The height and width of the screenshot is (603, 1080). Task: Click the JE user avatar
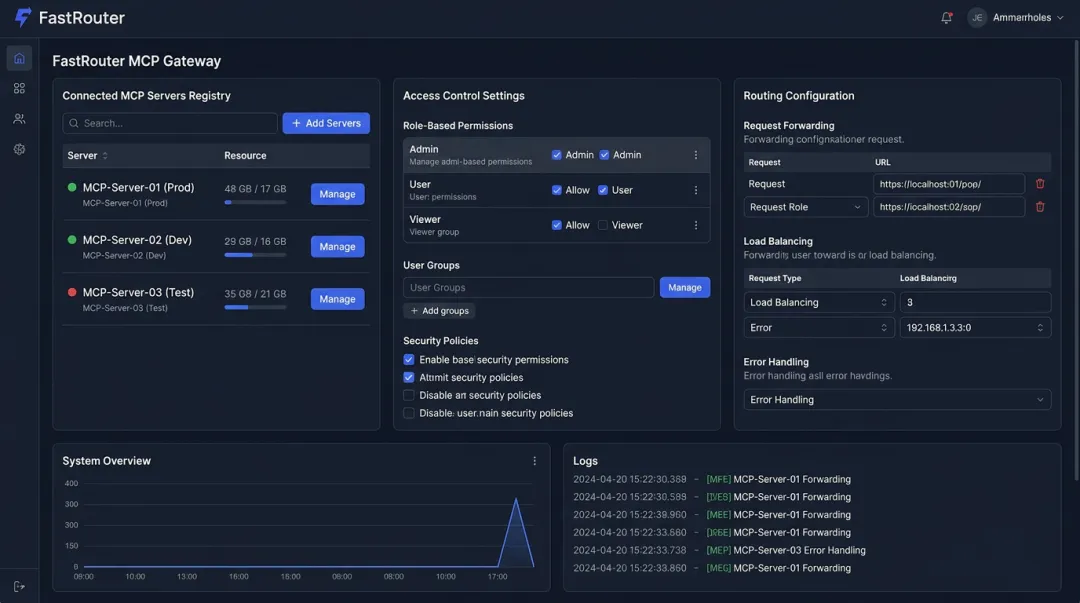[977, 18]
